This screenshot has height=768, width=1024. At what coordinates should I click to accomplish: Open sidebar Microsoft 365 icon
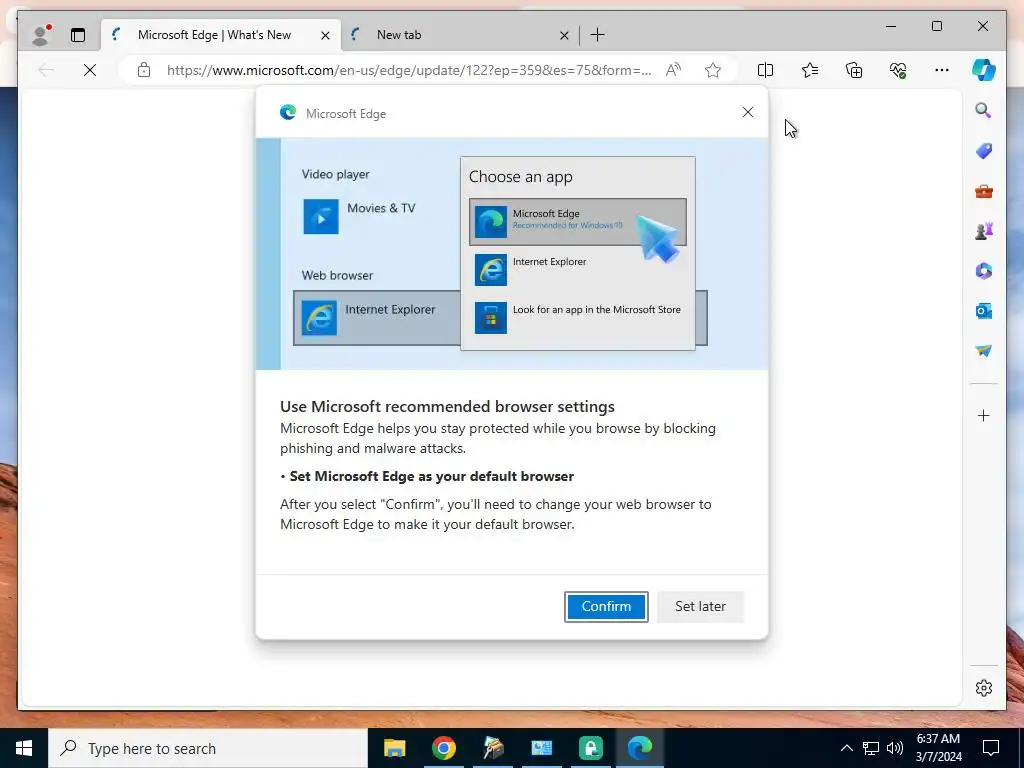[x=984, y=270]
